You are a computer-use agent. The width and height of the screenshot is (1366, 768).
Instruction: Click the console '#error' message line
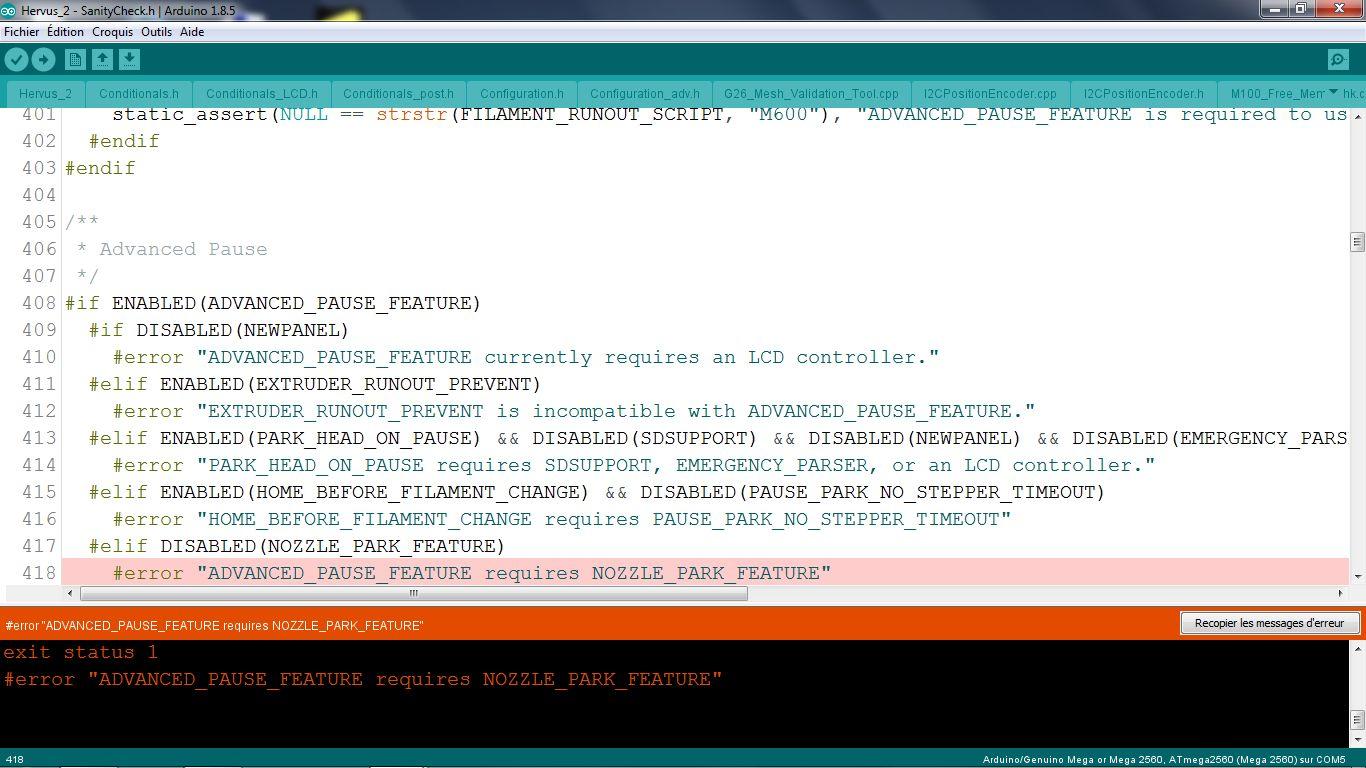pos(363,679)
